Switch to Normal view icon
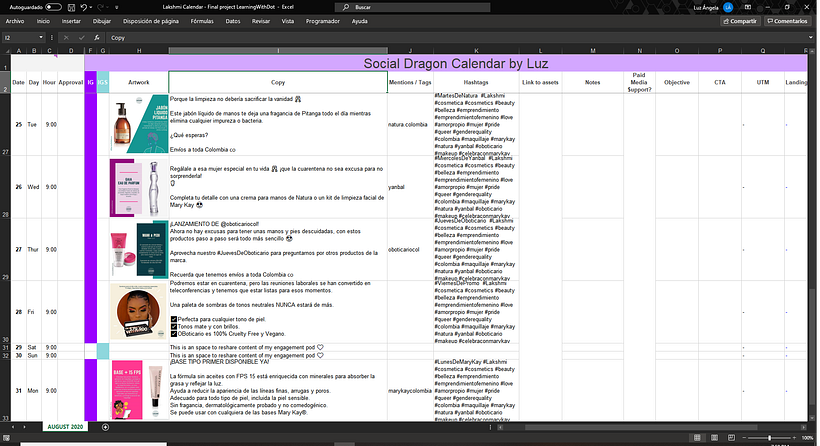The image size is (820, 446). 697,438
